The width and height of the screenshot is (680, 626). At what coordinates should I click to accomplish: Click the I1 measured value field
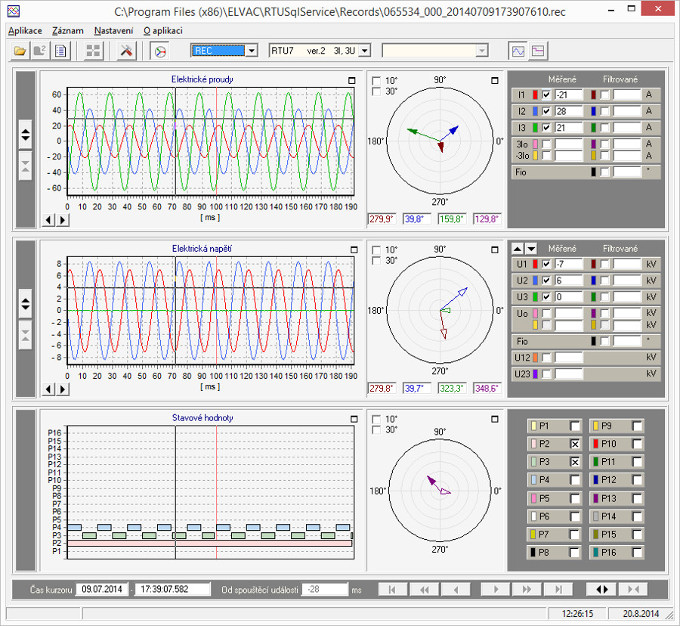pos(569,95)
